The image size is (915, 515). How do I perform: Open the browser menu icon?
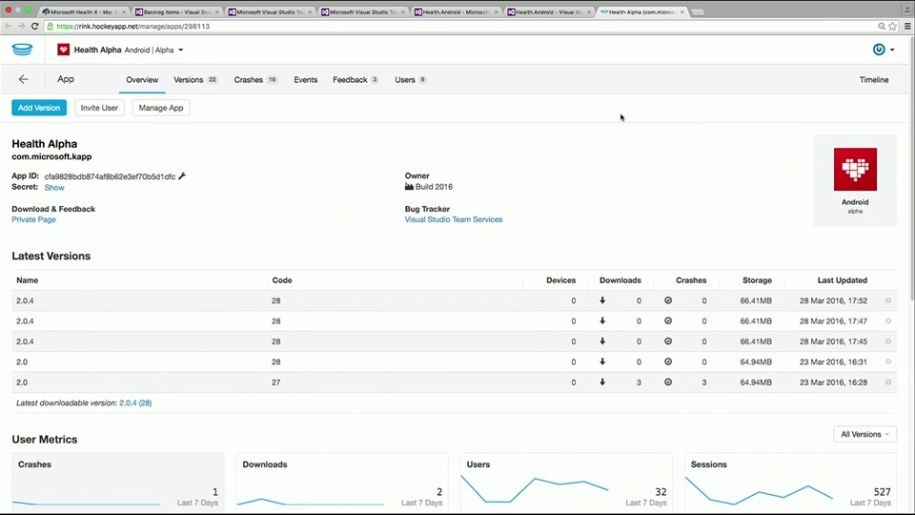907,26
